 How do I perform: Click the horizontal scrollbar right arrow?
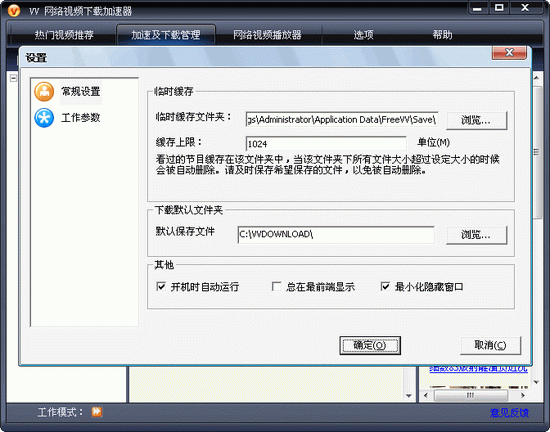(x=523, y=396)
